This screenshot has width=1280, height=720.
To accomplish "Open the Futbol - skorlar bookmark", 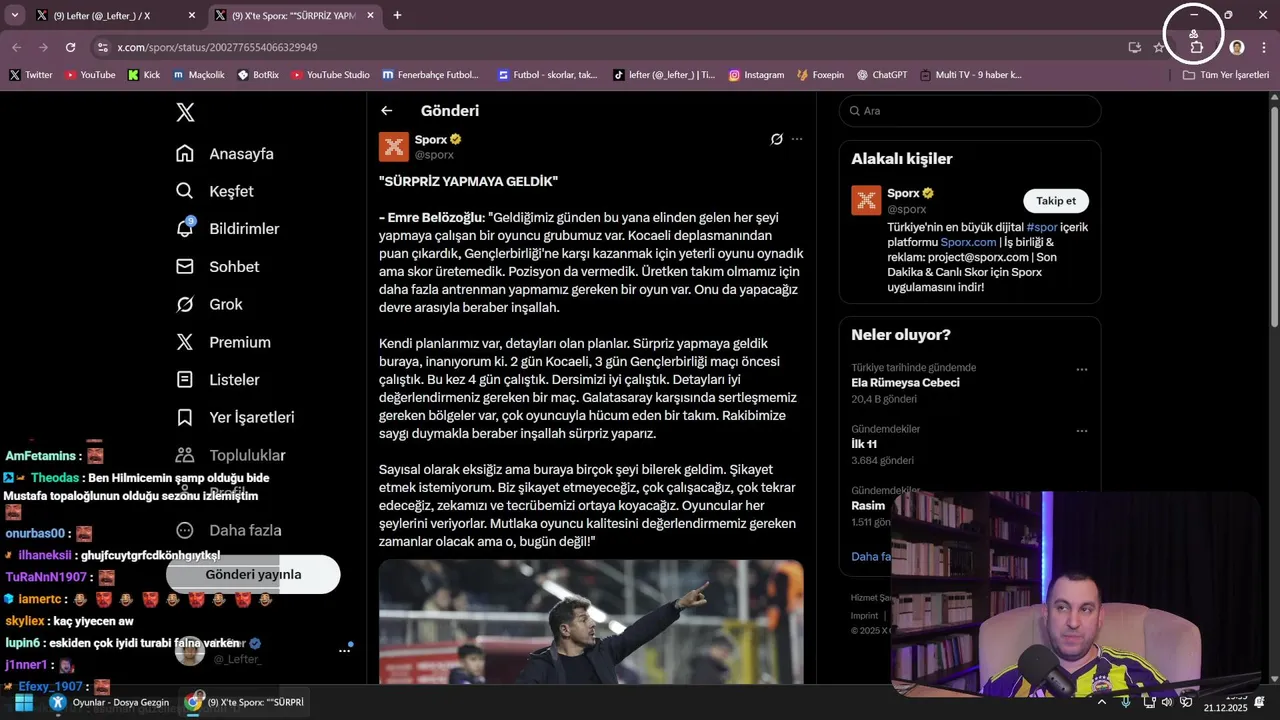I will [547, 75].
